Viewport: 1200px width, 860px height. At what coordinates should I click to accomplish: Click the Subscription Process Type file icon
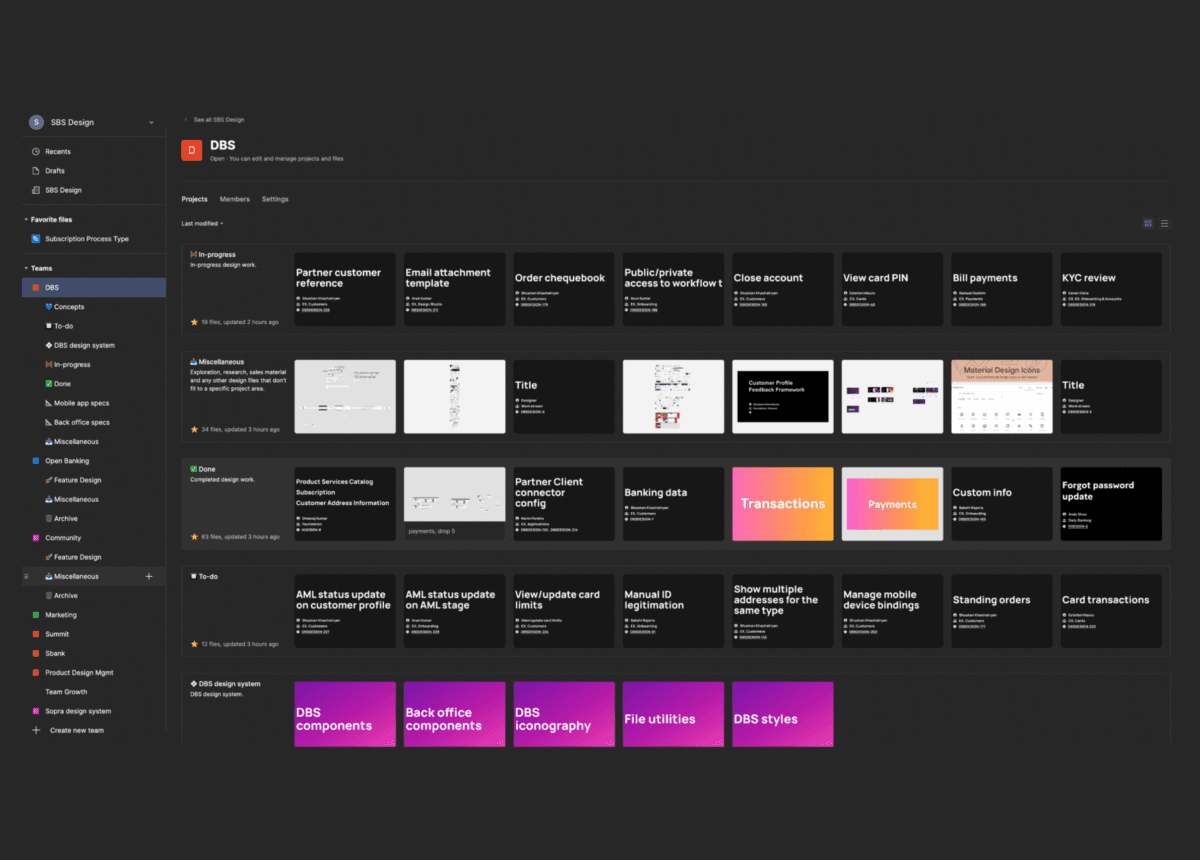pos(36,239)
